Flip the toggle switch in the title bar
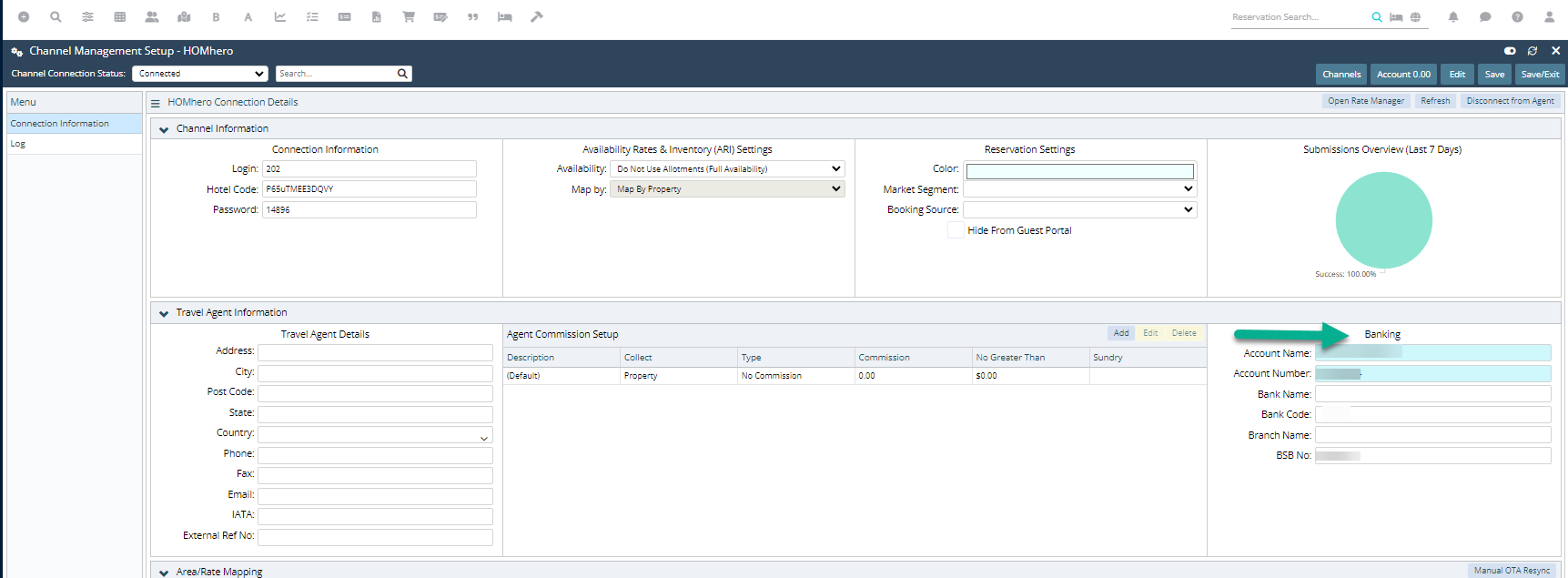This screenshot has width=1568, height=578. tap(1510, 51)
